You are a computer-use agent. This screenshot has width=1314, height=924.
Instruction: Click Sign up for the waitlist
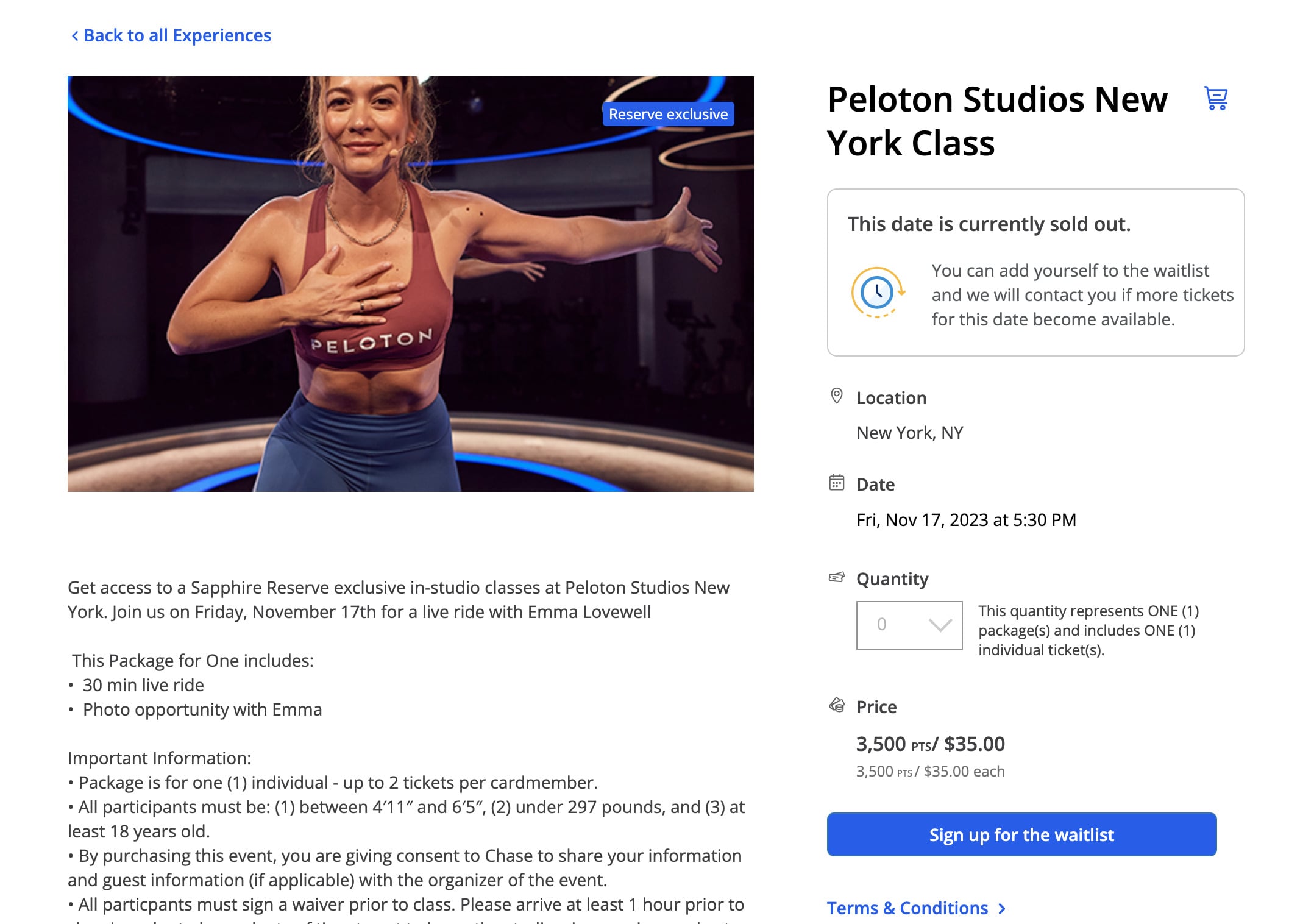pyautogui.click(x=1021, y=834)
